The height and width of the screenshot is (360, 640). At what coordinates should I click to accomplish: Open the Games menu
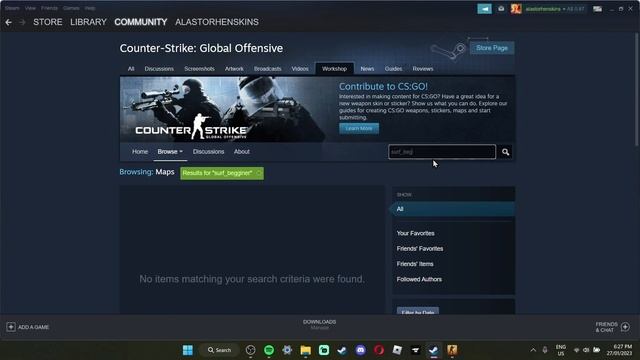tap(71, 8)
